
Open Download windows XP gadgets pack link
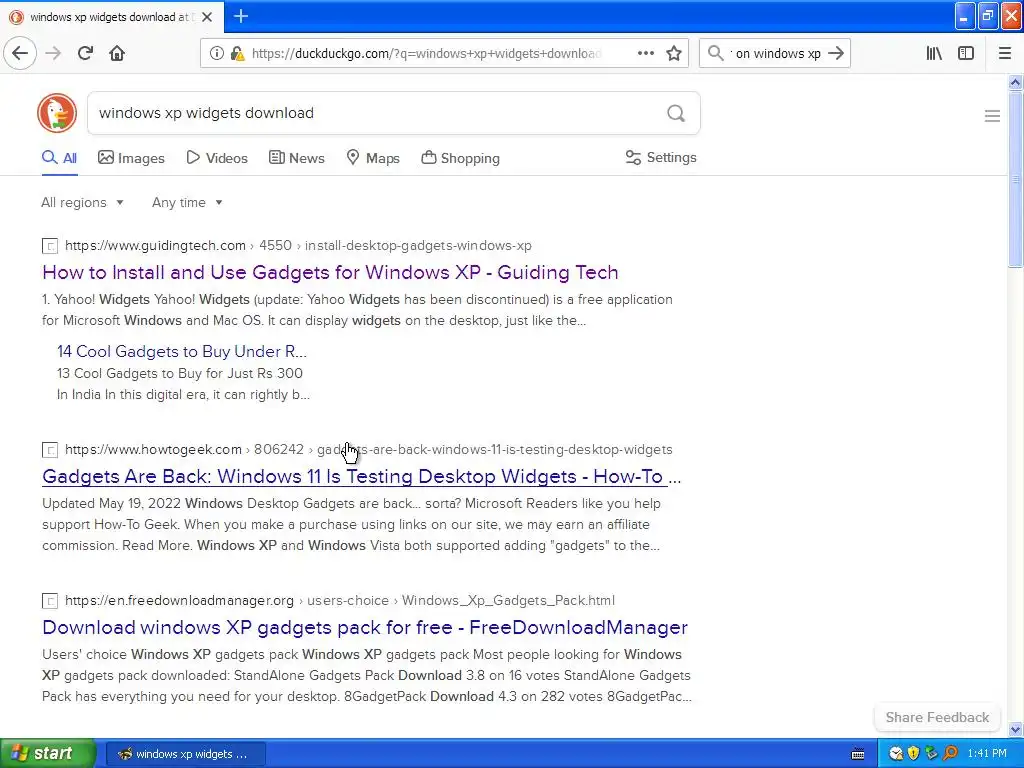click(364, 628)
